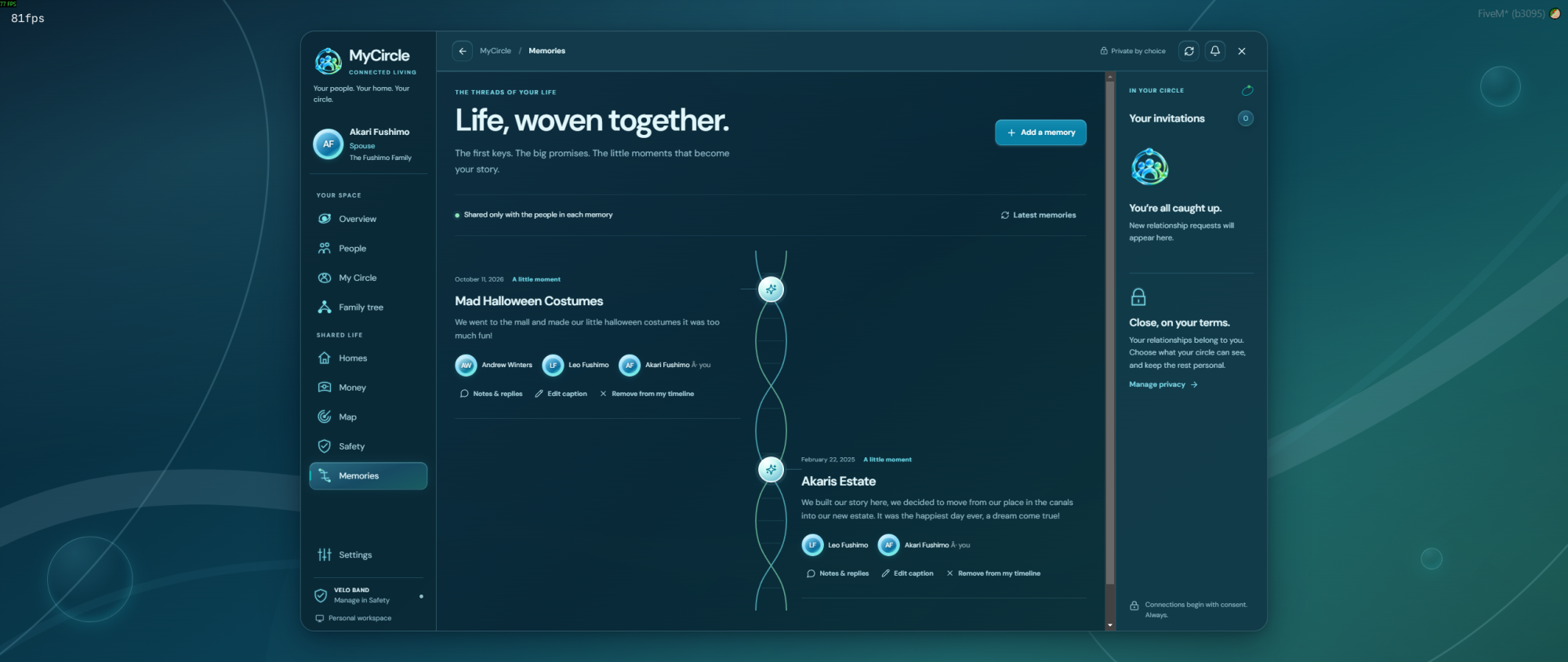The height and width of the screenshot is (662, 1568).
Task: Click the invitations count badge
Action: click(x=1246, y=118)
